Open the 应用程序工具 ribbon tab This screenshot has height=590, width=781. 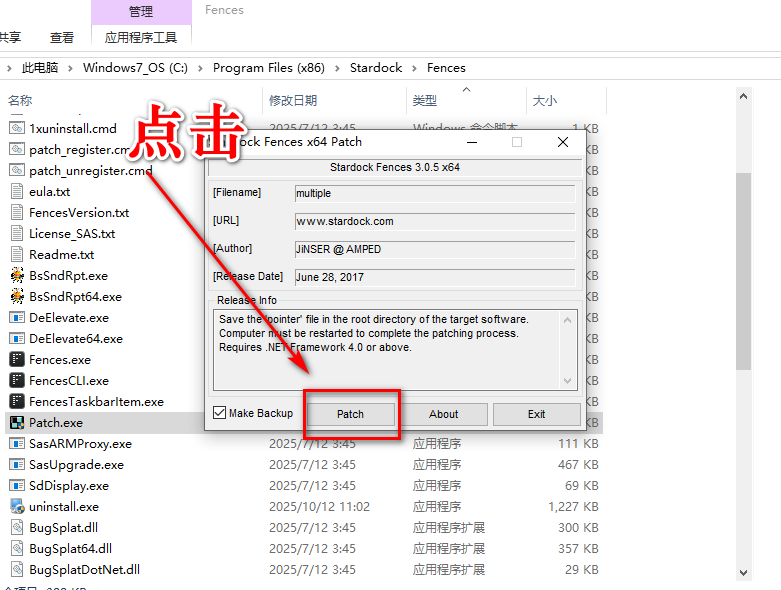[x=141, y=37]
